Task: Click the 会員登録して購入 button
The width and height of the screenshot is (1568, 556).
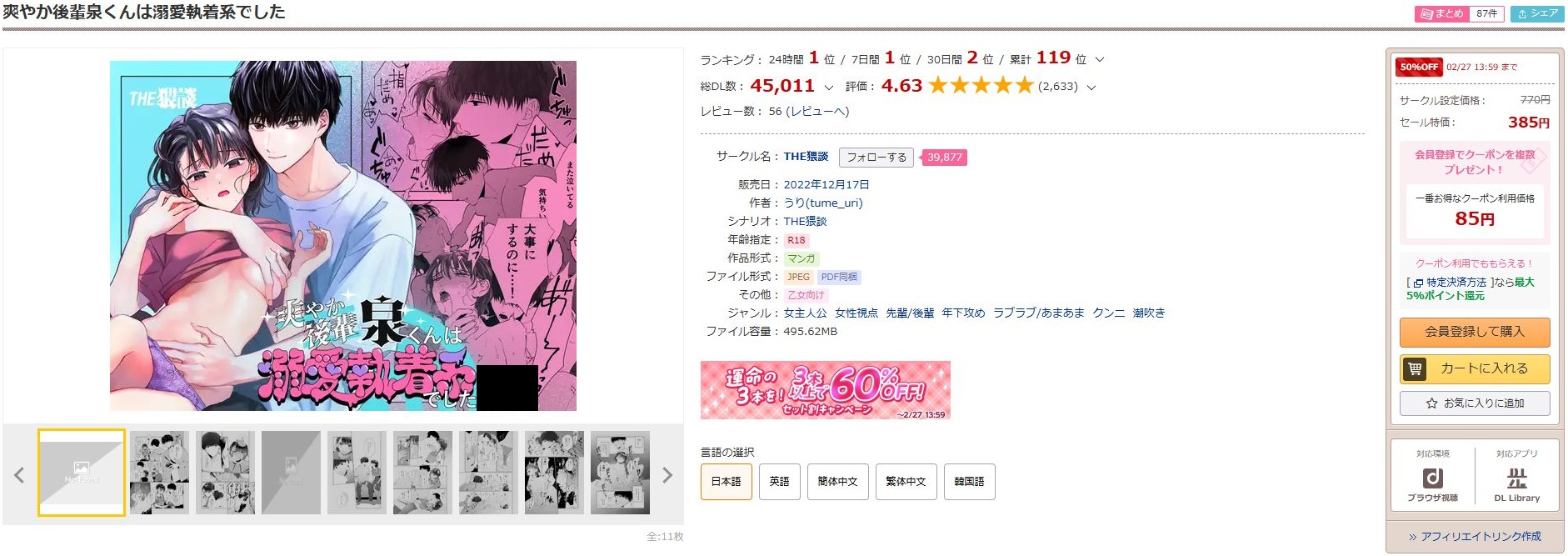Action: pos(1475,332)
